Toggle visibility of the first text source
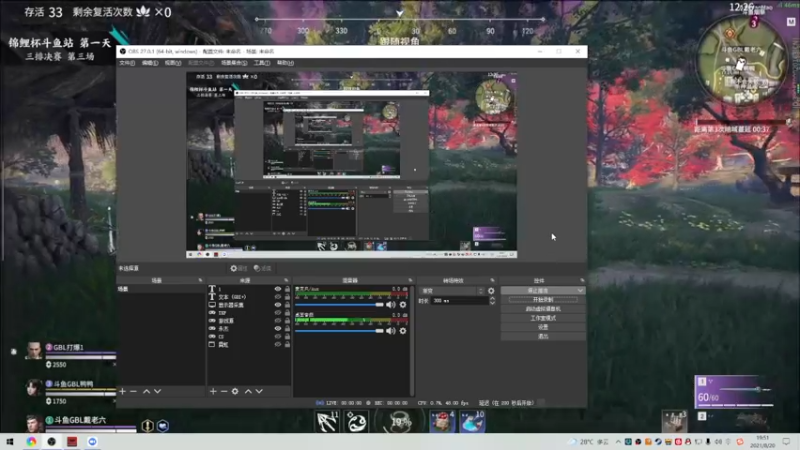Screen dimensions: 800x450 [x=278, y=289]
